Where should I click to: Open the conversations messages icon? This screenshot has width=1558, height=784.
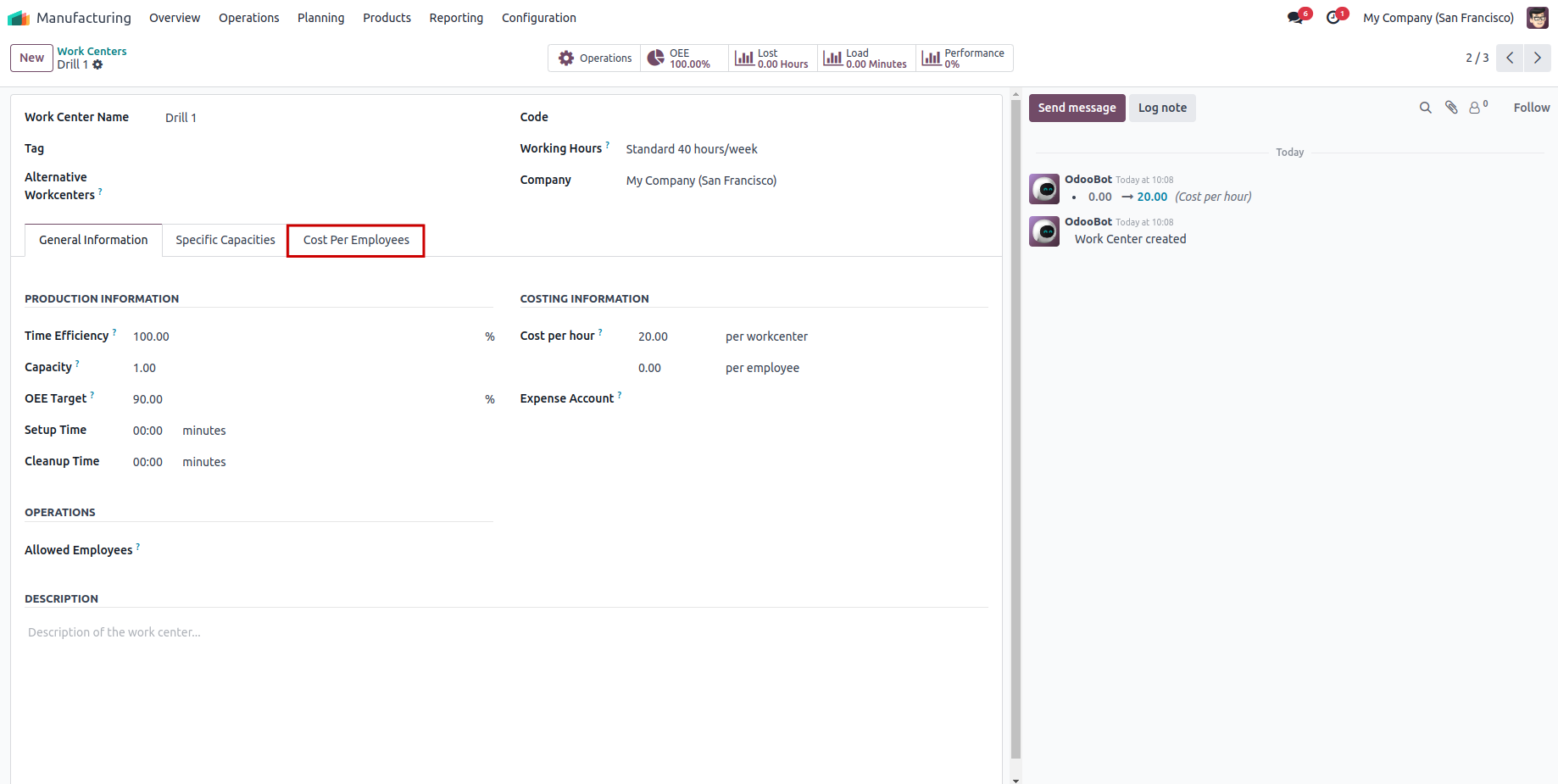tap(1297, 17)
